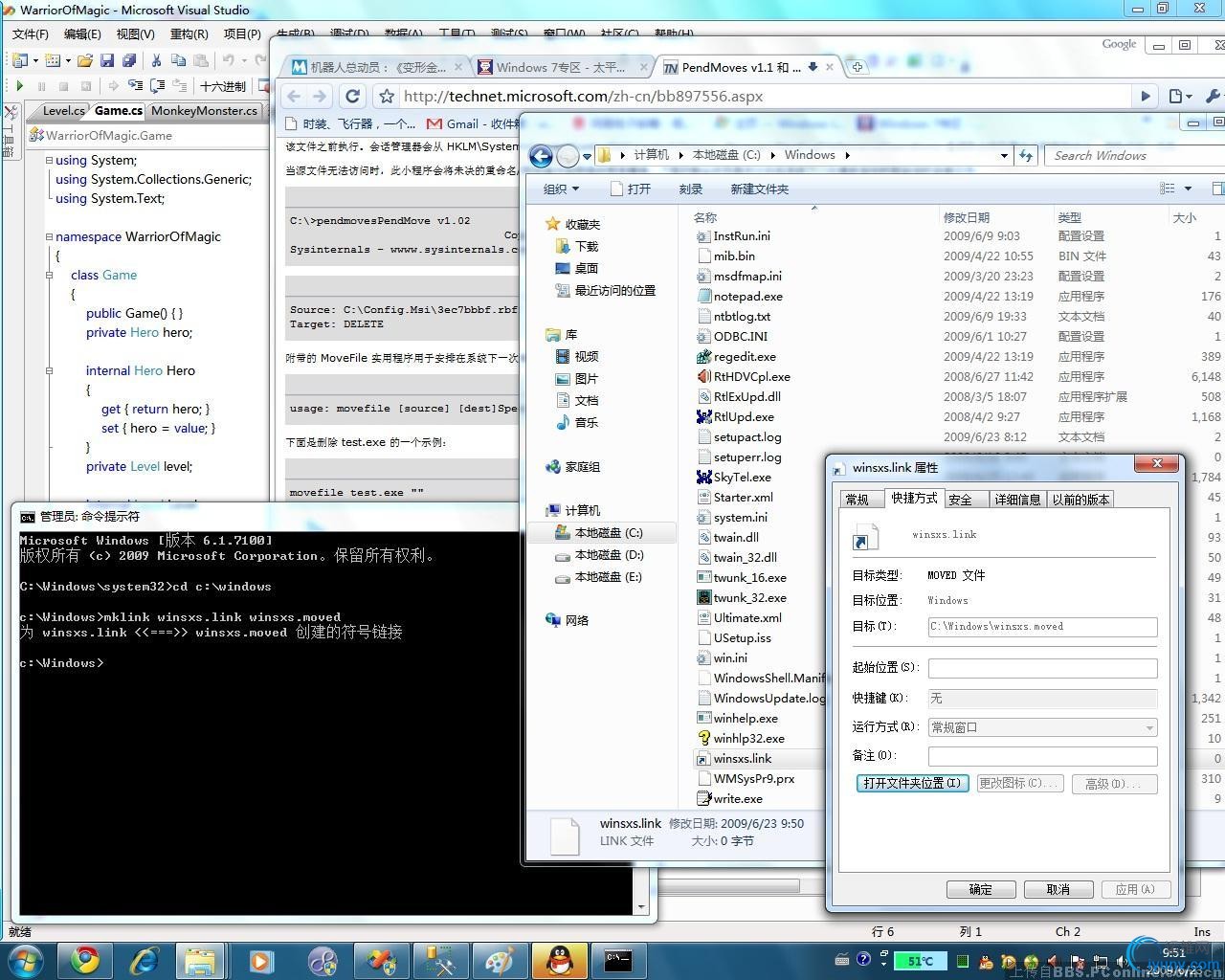Bookmark the page with the star icon
This screenshot has height=980, width=1225.
(x=386, y=96)
